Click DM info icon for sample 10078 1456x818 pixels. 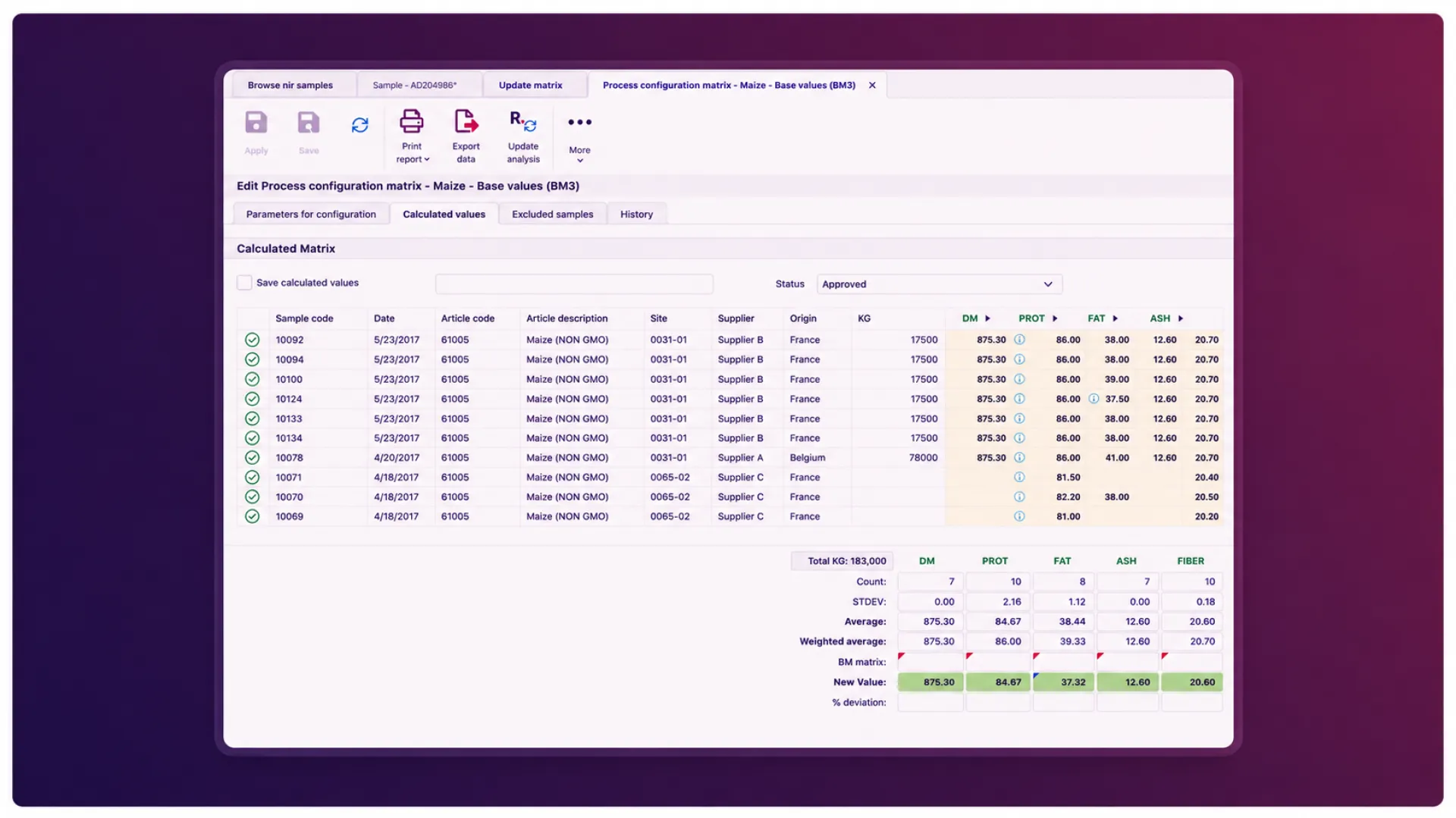[x=1019, y=458]
